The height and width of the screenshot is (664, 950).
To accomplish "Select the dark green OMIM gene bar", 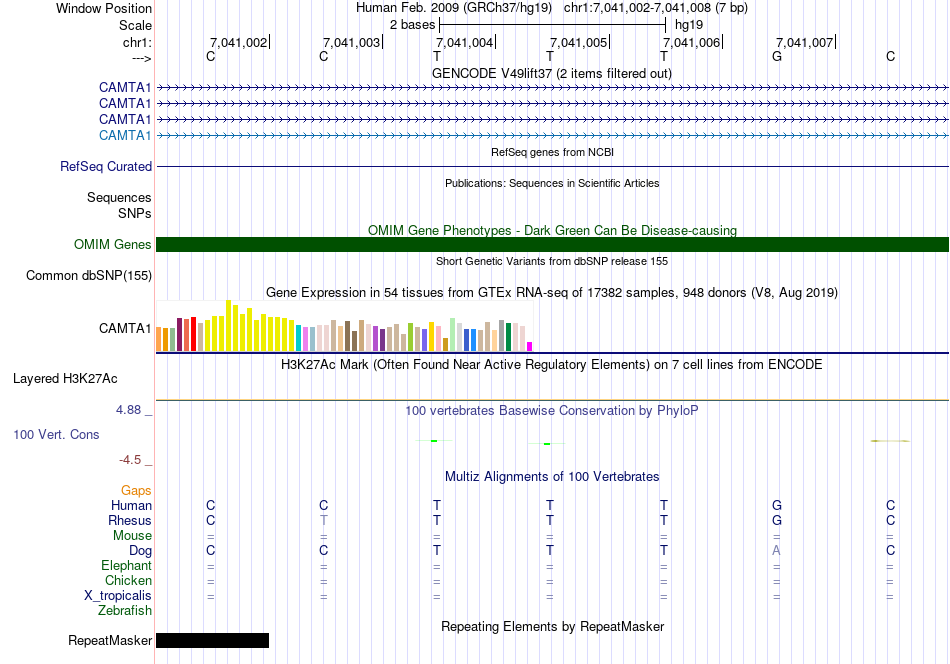I will click(552, 244).
